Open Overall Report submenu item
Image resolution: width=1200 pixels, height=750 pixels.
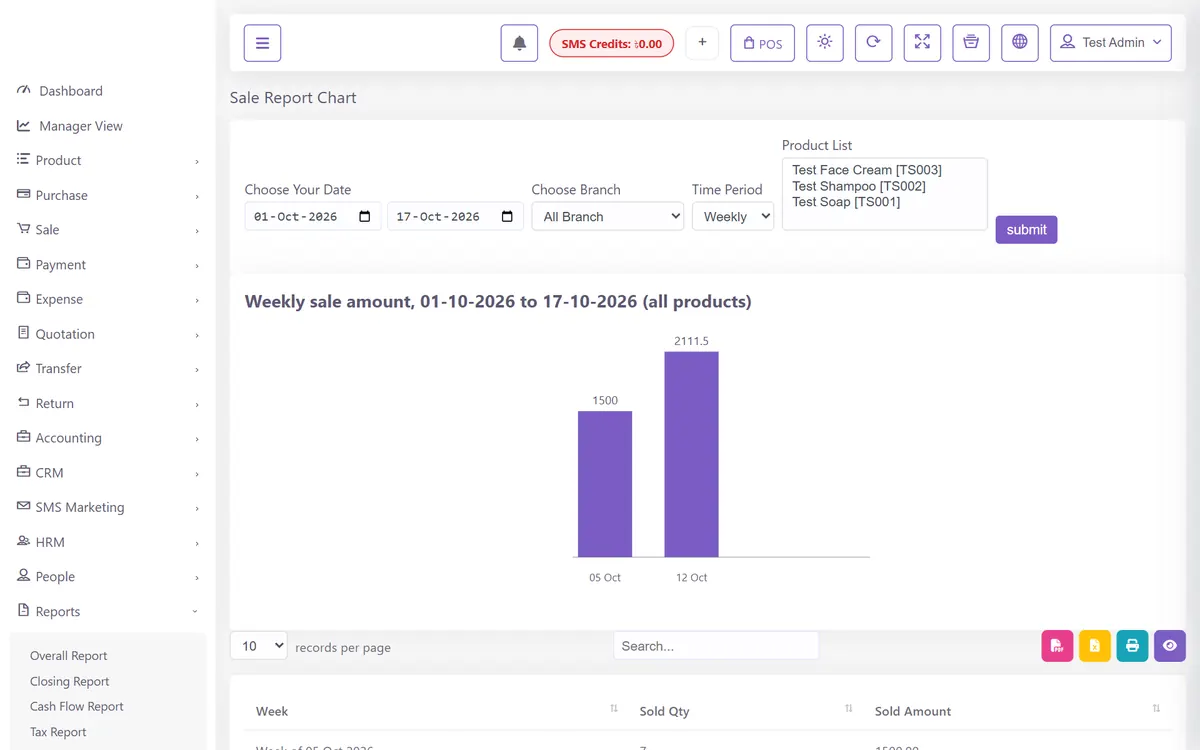(x=69, y=656)
